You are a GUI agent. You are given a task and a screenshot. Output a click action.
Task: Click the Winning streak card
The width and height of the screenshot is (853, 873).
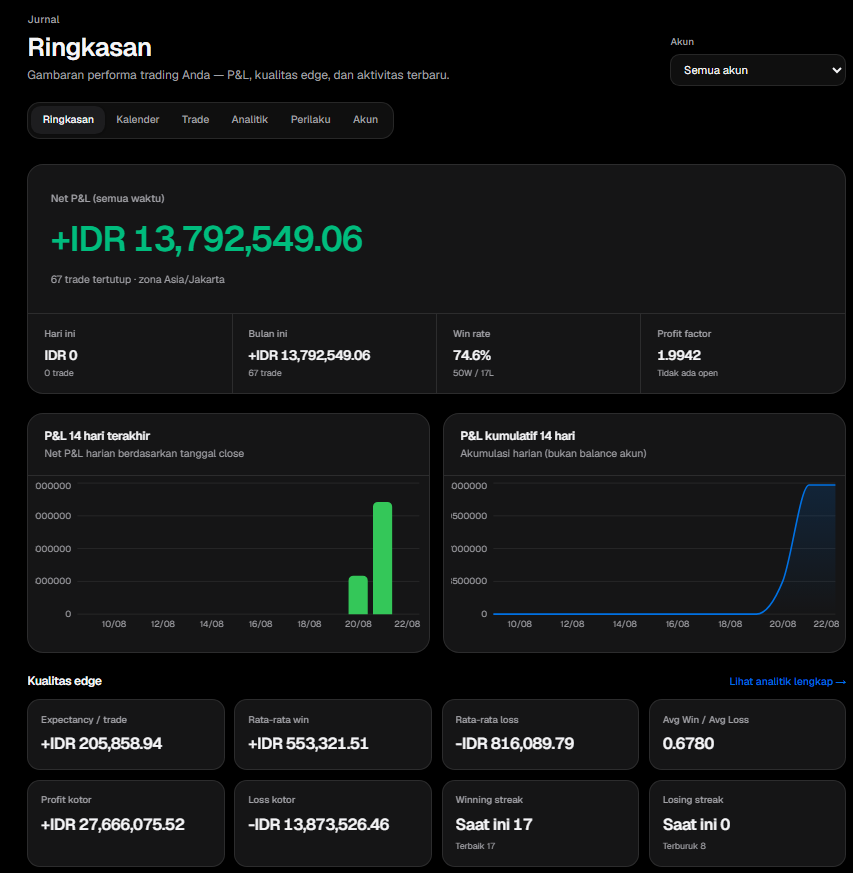pos(540,823)
